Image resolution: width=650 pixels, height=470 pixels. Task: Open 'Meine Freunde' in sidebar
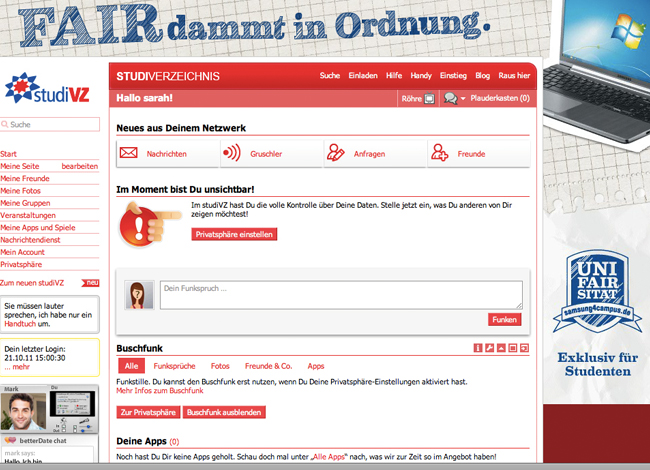coord(25,178)
